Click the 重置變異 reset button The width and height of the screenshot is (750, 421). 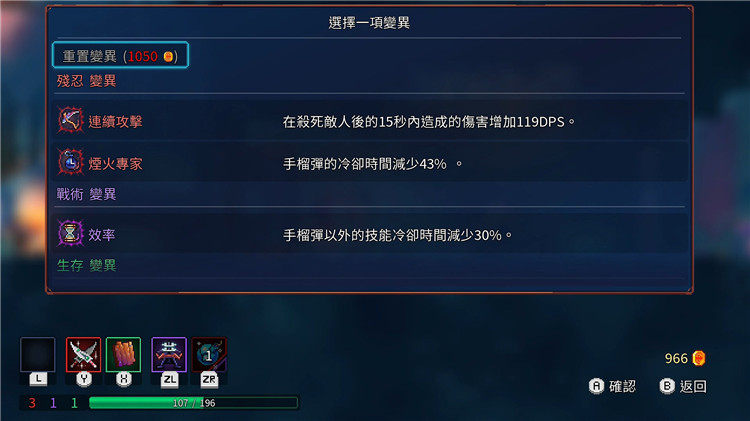pyautogui.click(x=121, y=55)
